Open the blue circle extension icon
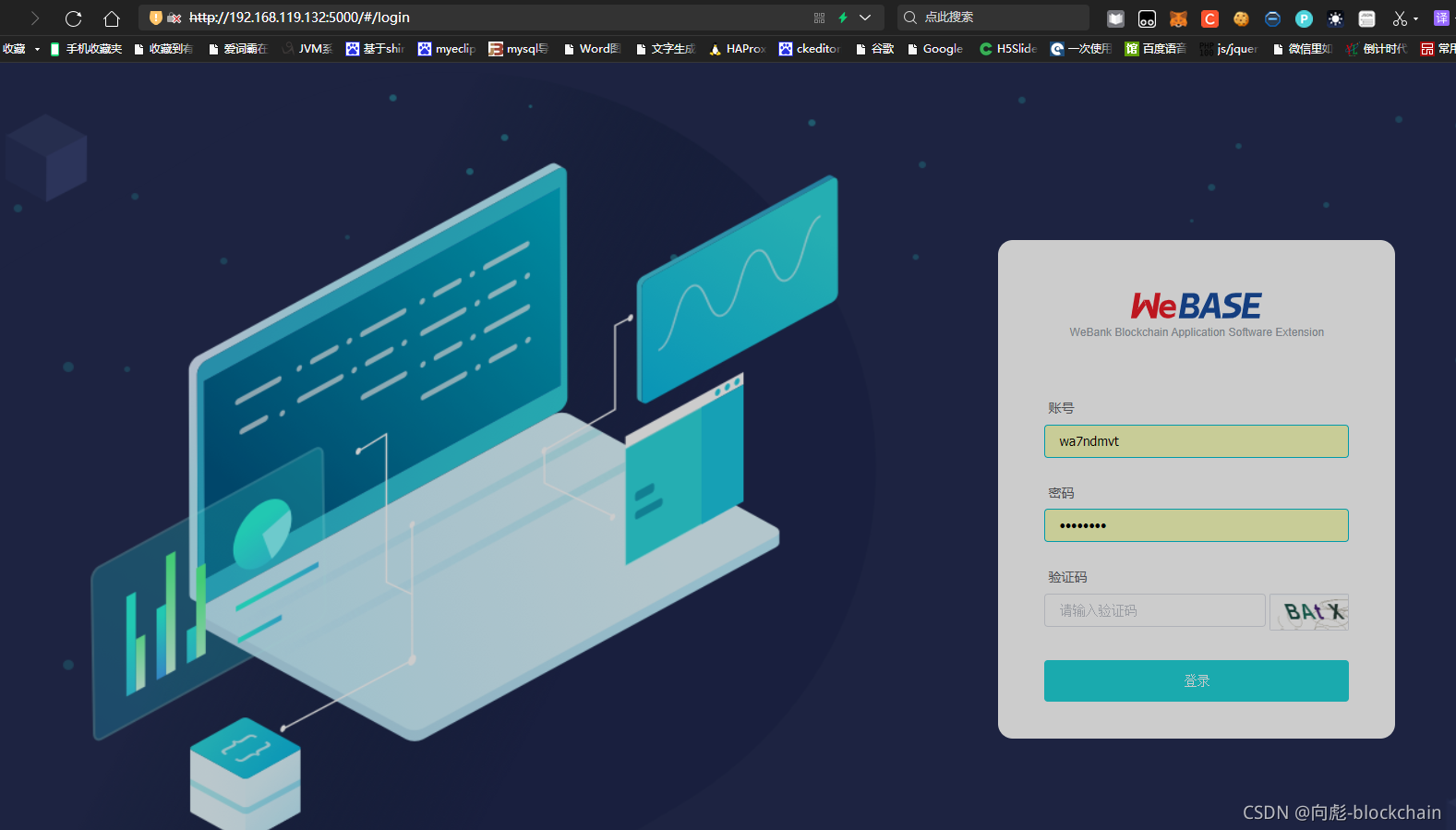1456x830 pixels. pyautogui.click(x=1272, y=18)
